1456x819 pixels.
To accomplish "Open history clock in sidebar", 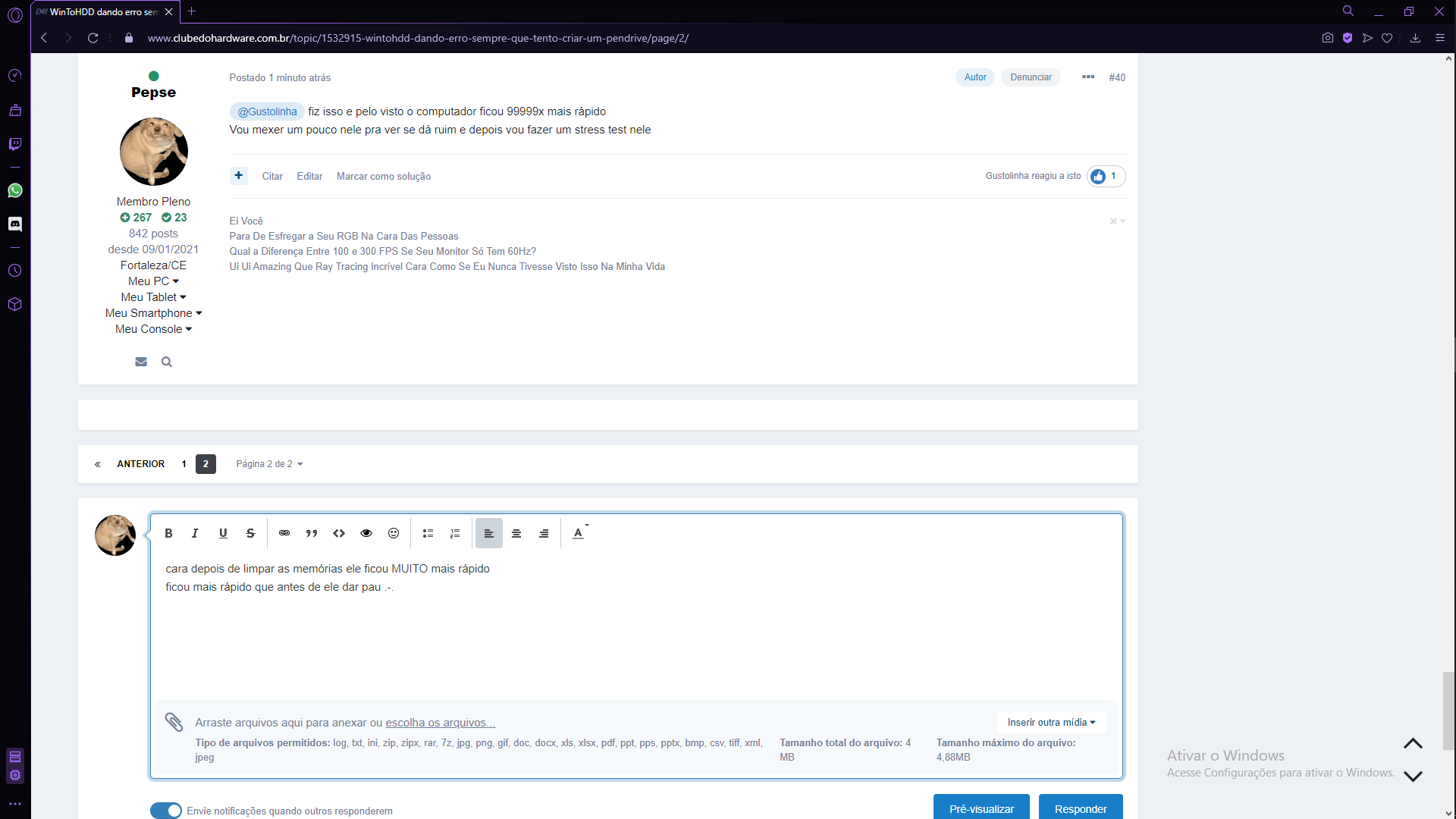I will (15, 271).
